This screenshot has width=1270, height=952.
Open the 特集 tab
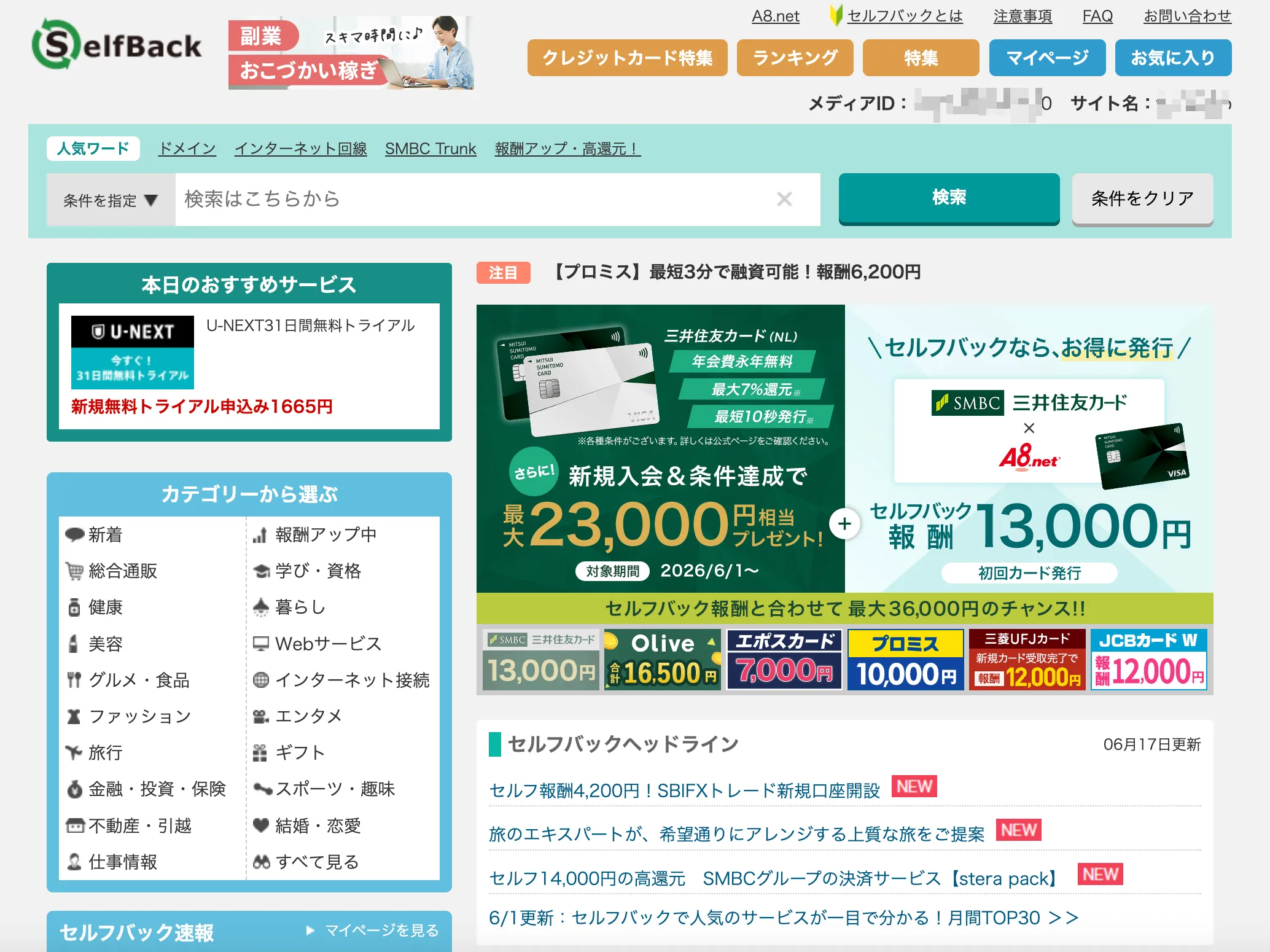921,58
